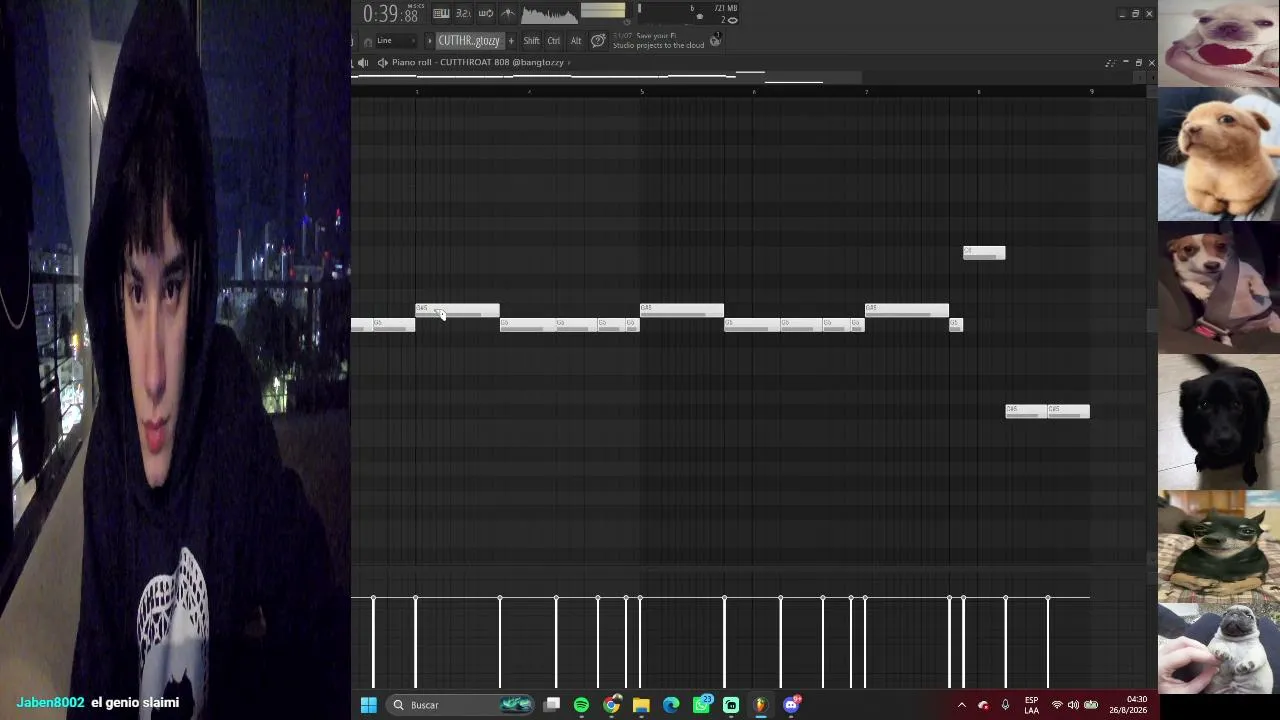Image resolution: width=1280 pixels, height=720 pixels.
Task: Open File Explorer from the taskbar
Action: [x=641, y=705]
